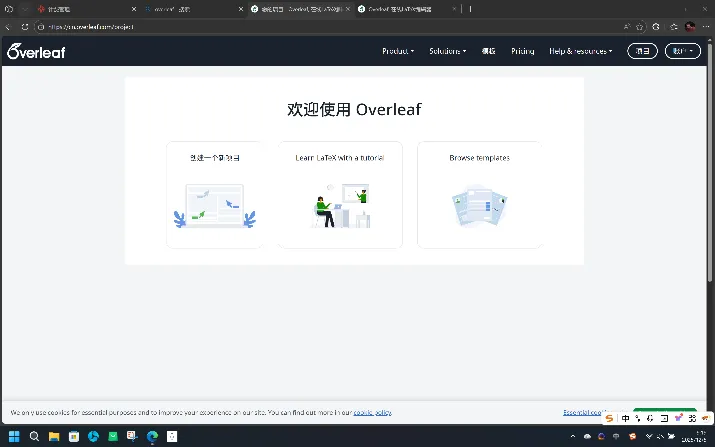Expand the 账户 account dropdown button

(x=683, y=51)
